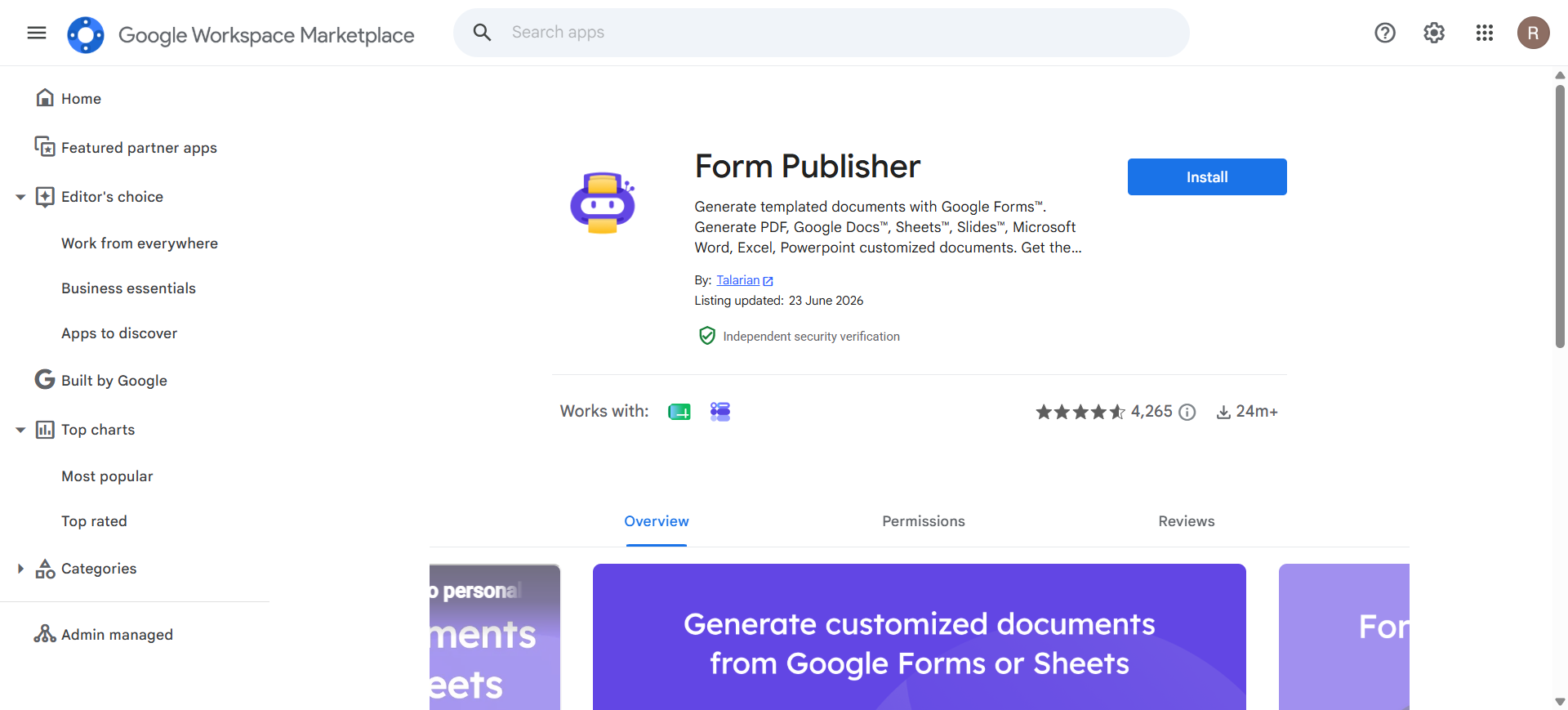Open Work from everywhere list

pyautogui.click(x=140, y=243)
